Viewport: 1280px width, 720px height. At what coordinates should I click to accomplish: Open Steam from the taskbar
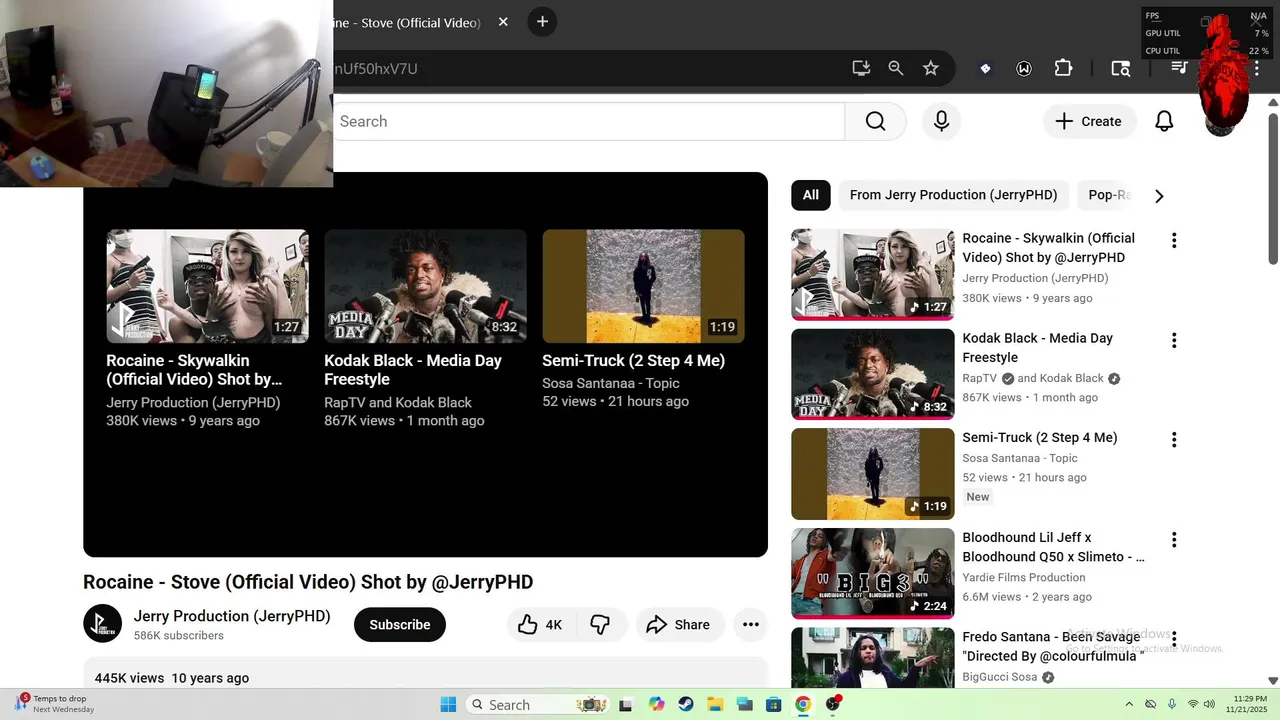[686, 704]
